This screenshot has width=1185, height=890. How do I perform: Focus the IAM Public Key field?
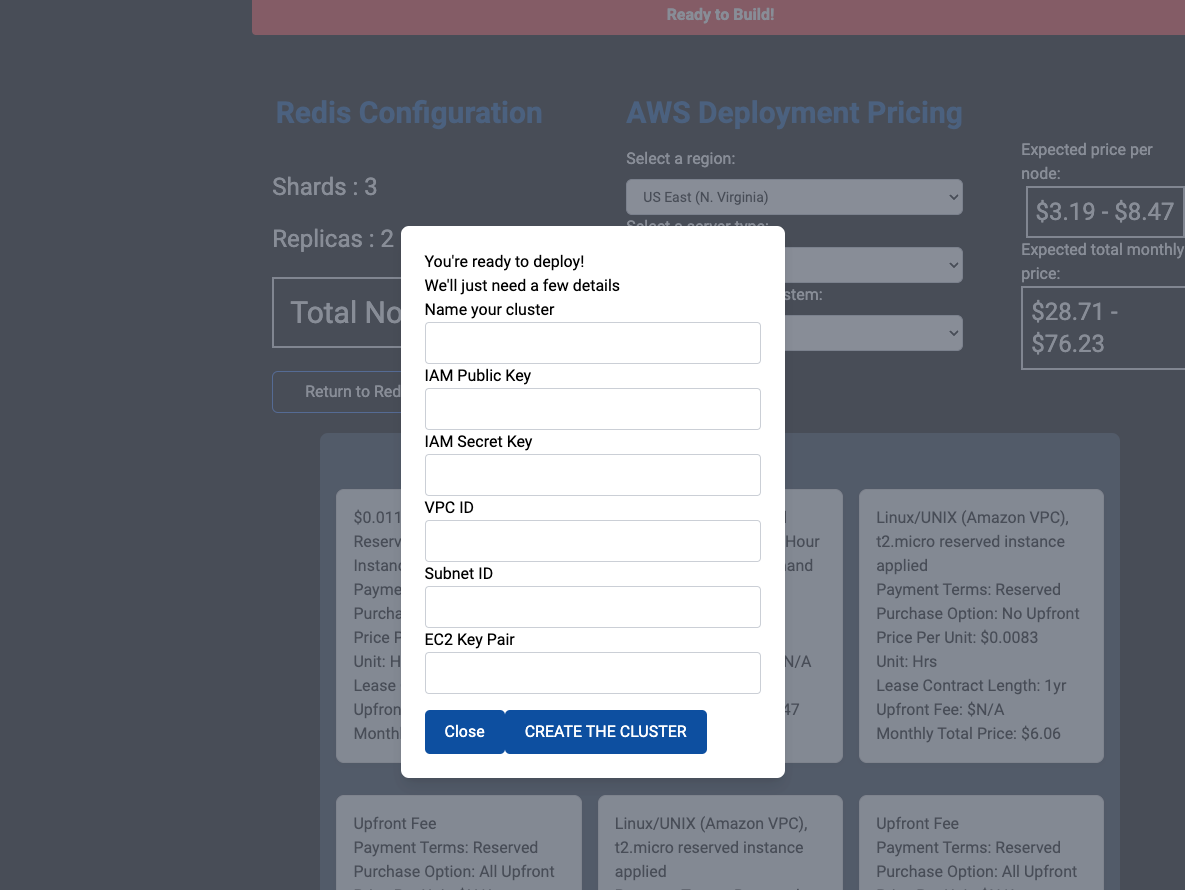pos(592,409)
